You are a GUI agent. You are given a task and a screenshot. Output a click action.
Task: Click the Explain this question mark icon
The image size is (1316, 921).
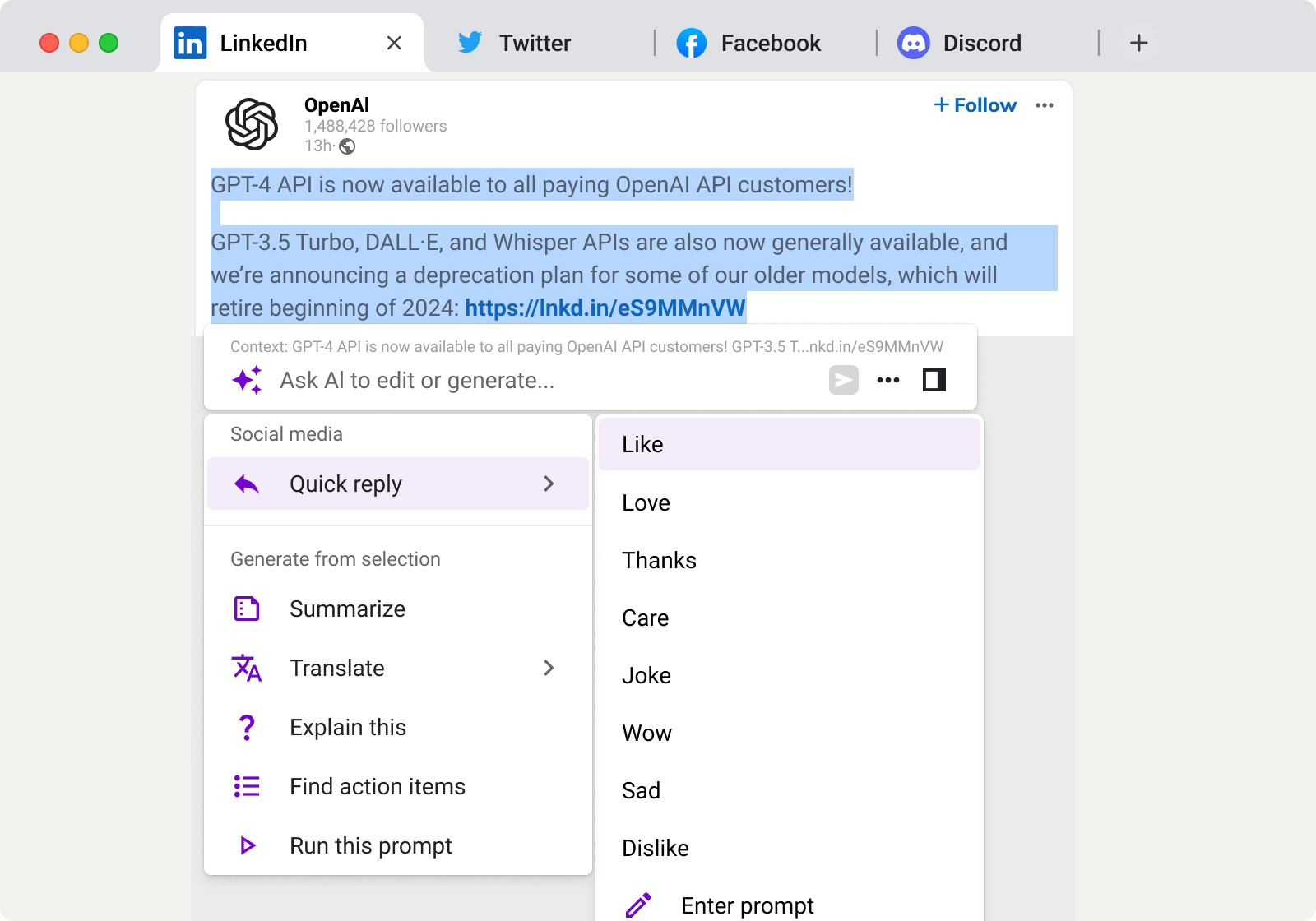click(247, 728)
